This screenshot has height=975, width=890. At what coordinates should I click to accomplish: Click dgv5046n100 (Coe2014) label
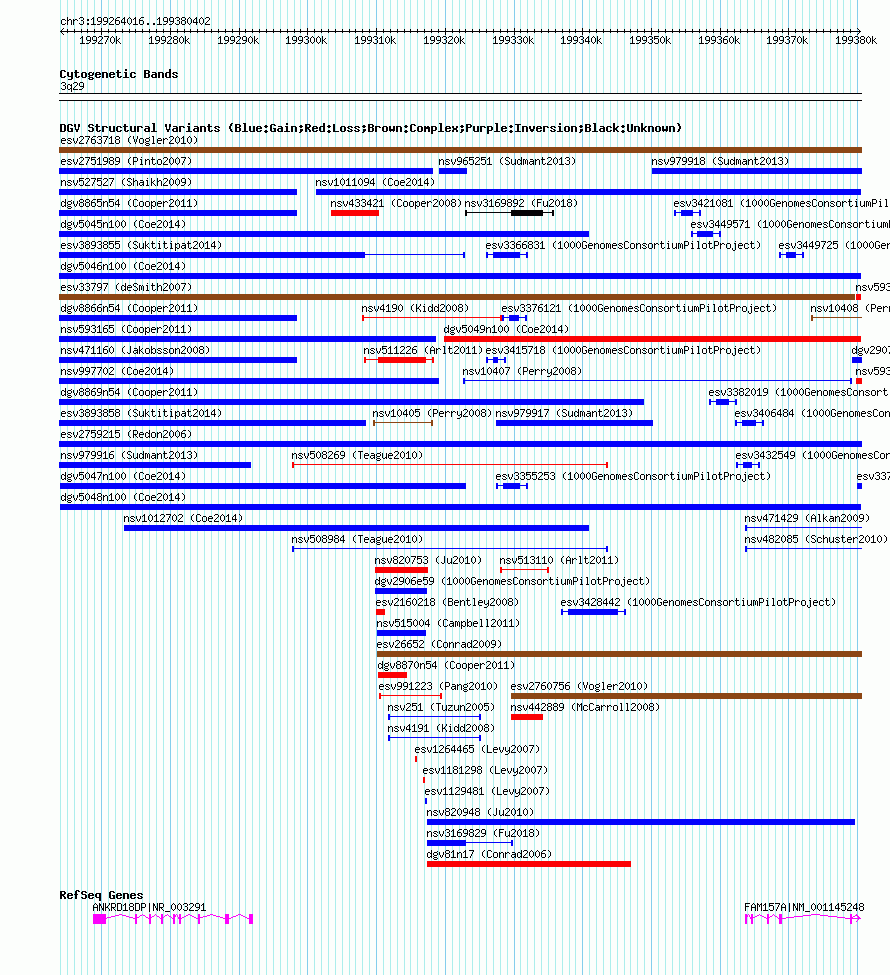(x=123, y=267)
